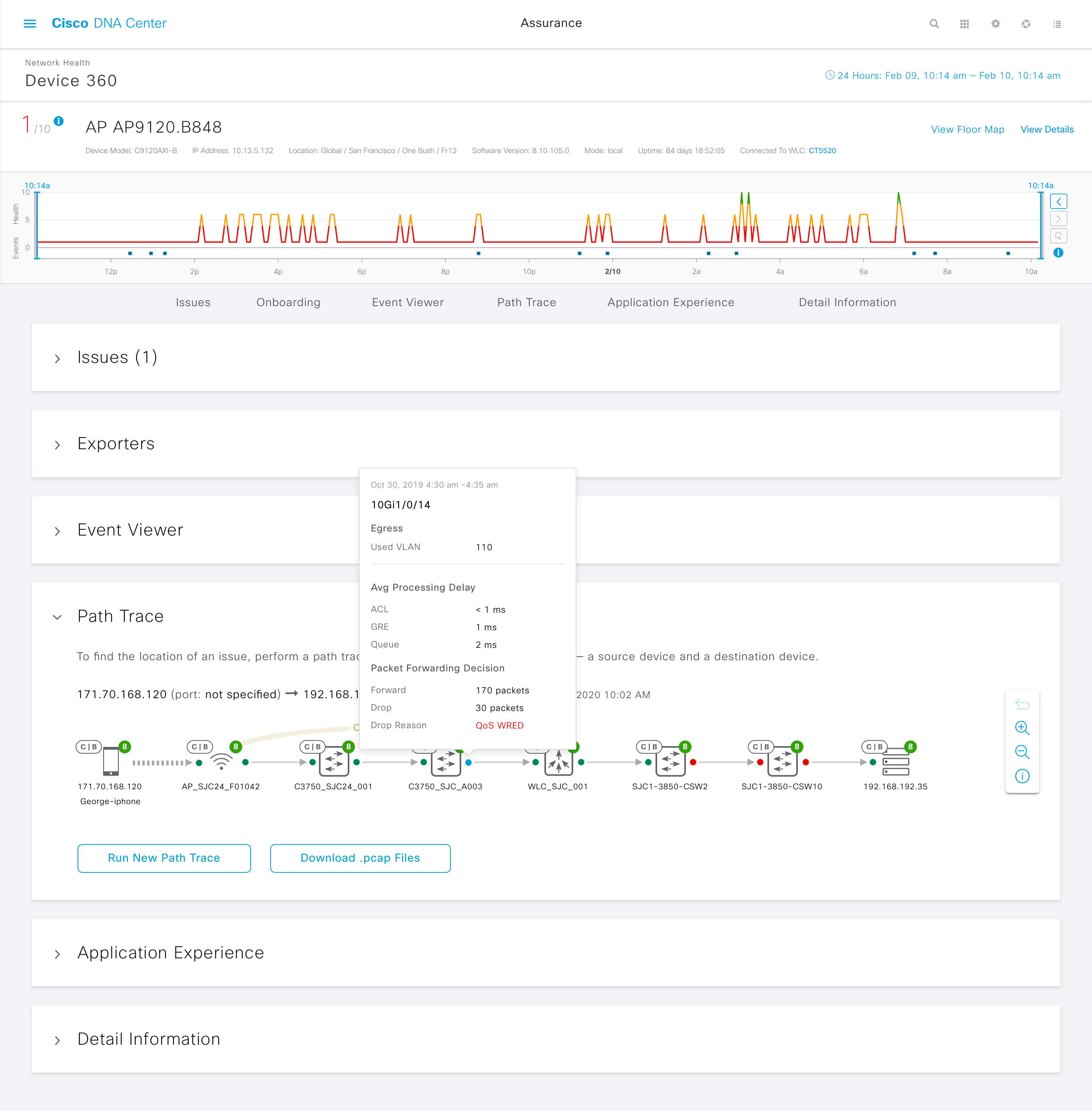Click the event marker near 12p

[x=130, y=253]
